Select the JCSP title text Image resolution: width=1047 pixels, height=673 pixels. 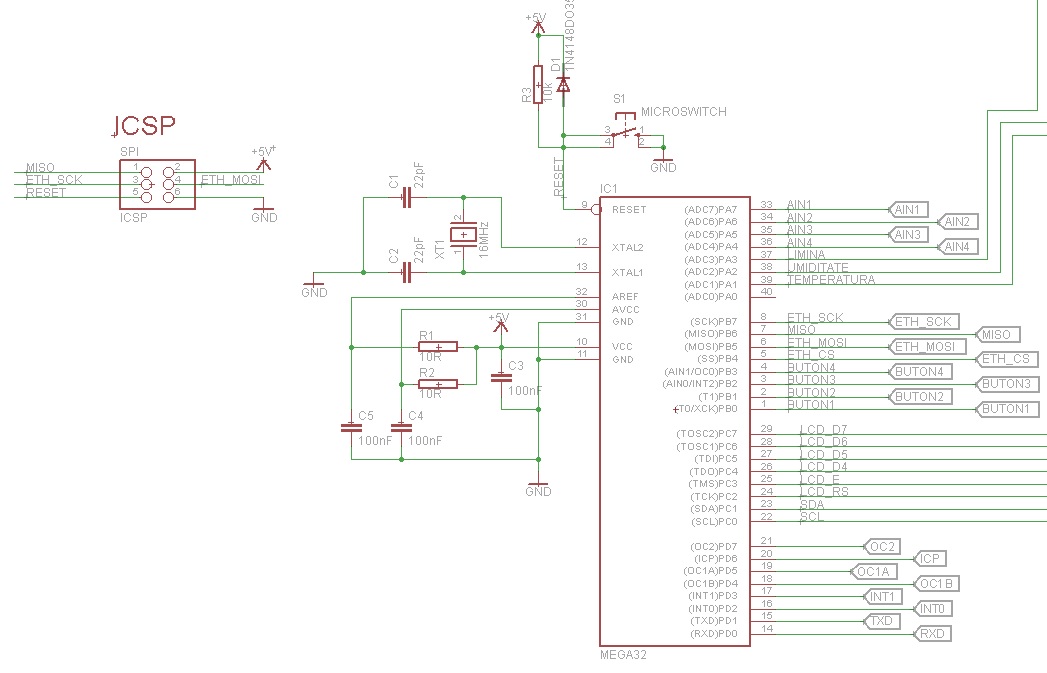[143, 125]
